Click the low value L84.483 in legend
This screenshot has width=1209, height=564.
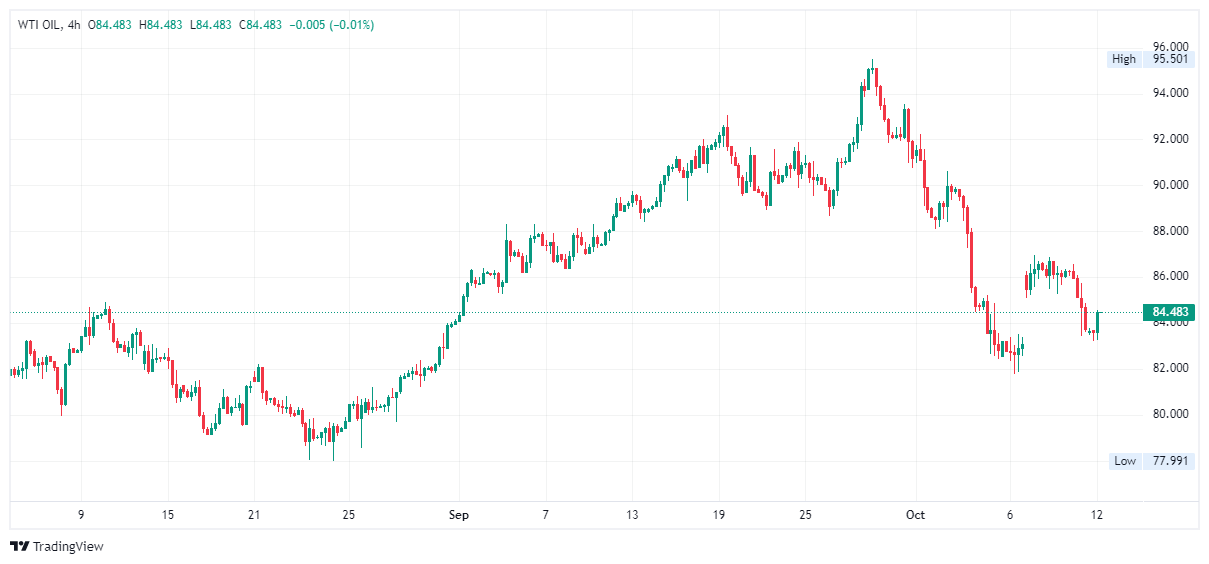pos(211,25)
